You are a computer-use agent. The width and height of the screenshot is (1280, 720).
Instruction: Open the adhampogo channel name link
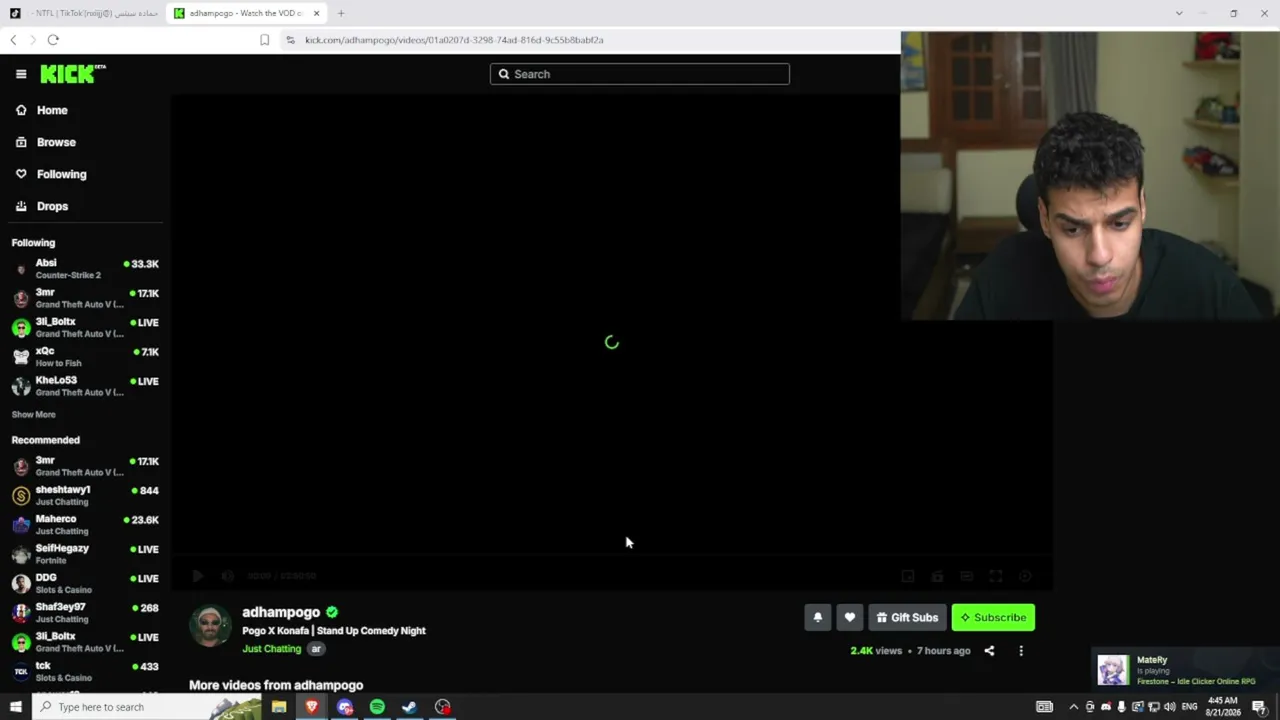281,612
